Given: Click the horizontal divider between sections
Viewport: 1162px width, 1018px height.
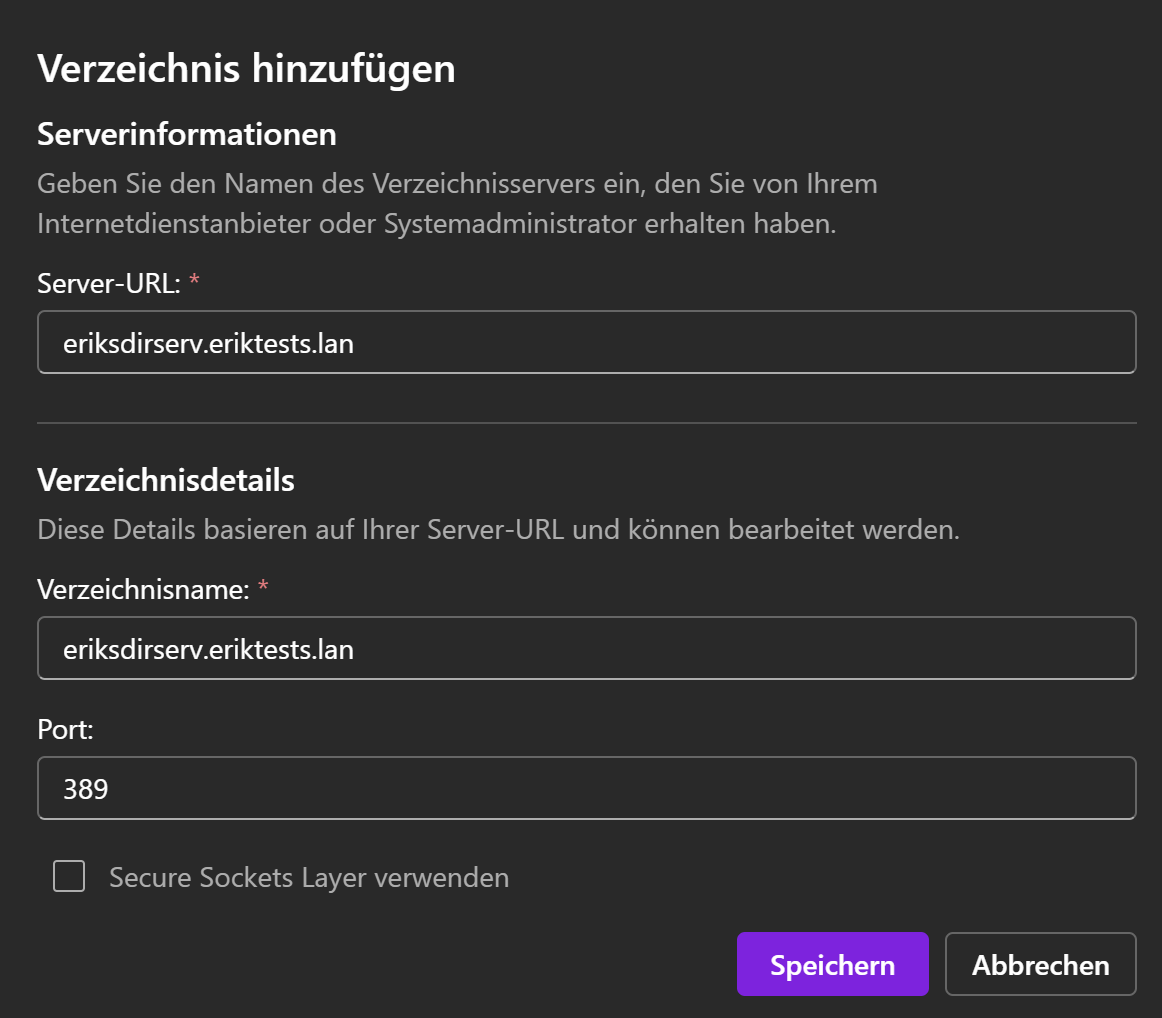Looking at the screenshot, I should pos(586,423).
